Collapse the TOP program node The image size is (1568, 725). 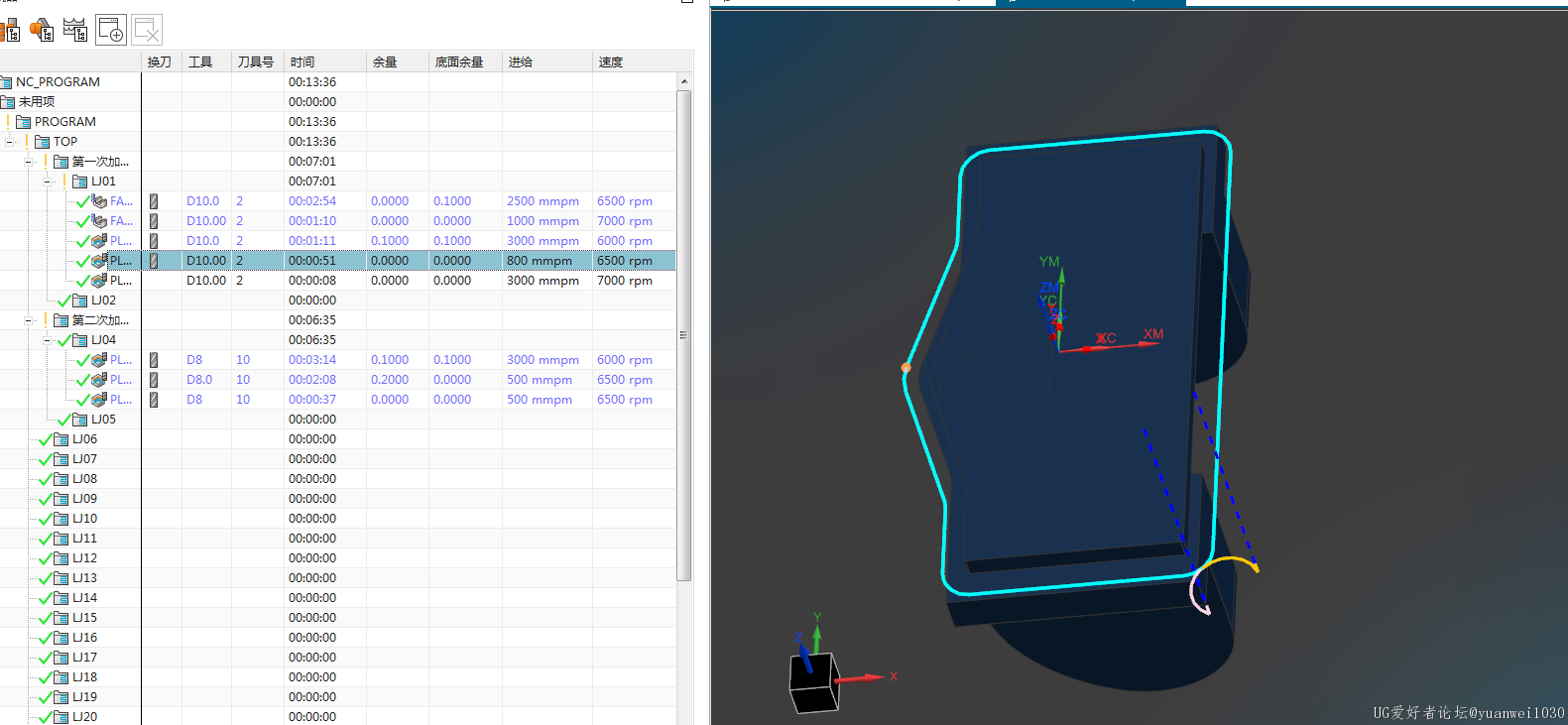tap(9, 142)
